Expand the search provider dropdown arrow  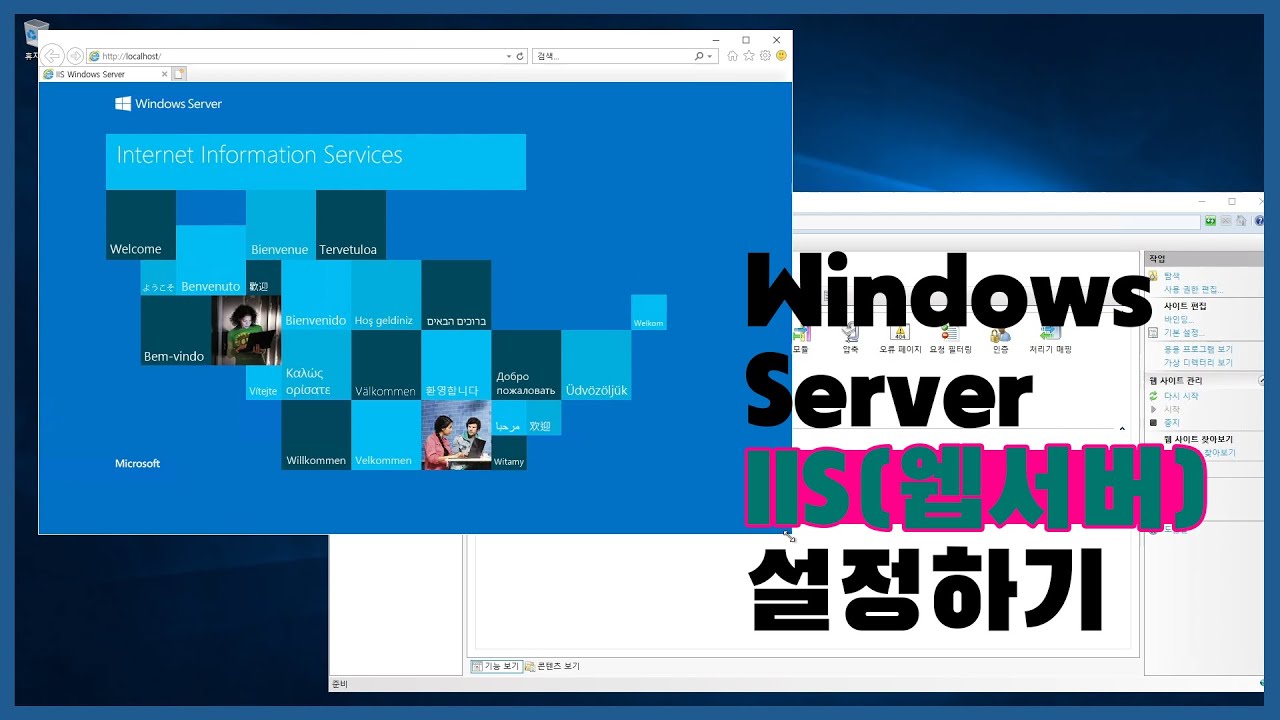click(711, 56)
